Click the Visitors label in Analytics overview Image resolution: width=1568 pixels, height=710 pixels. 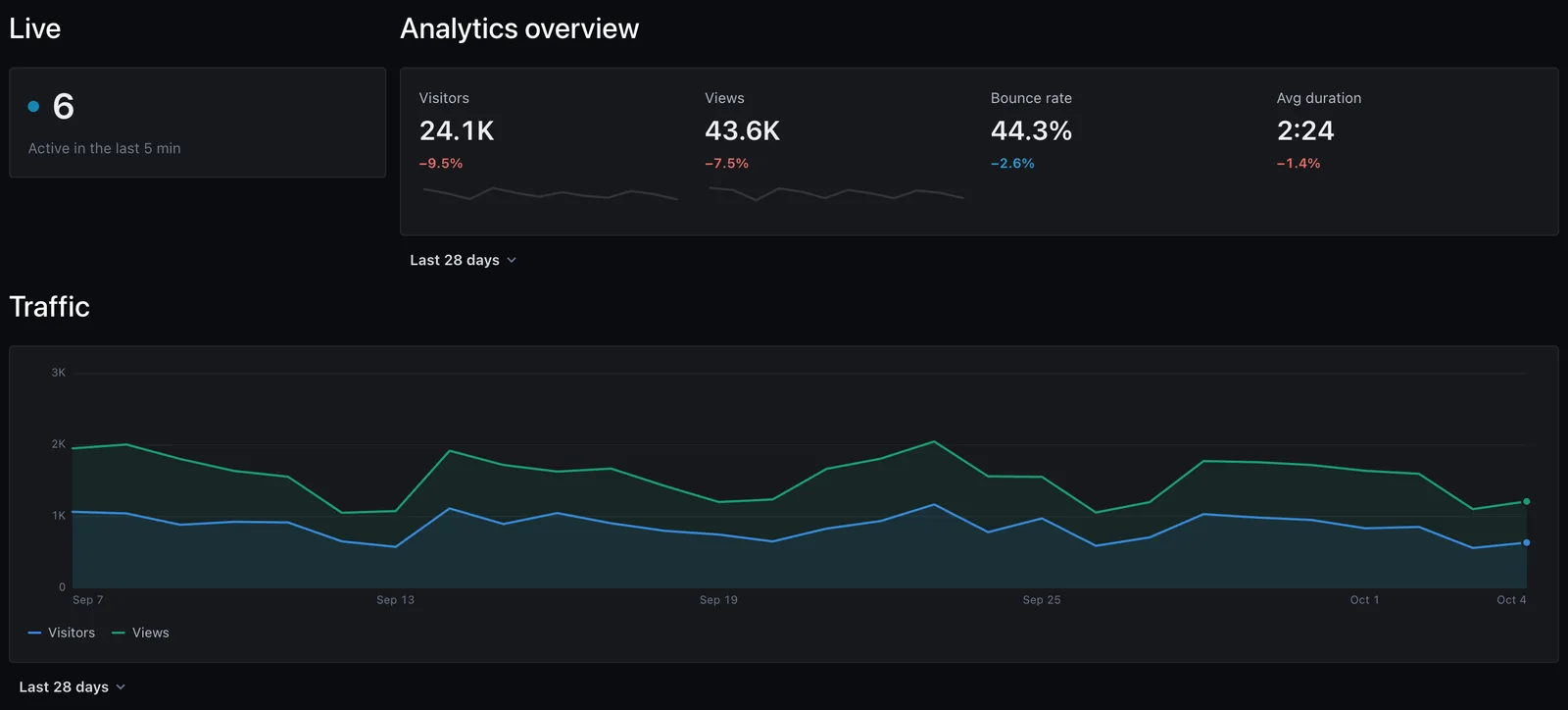tap(444, 98)
